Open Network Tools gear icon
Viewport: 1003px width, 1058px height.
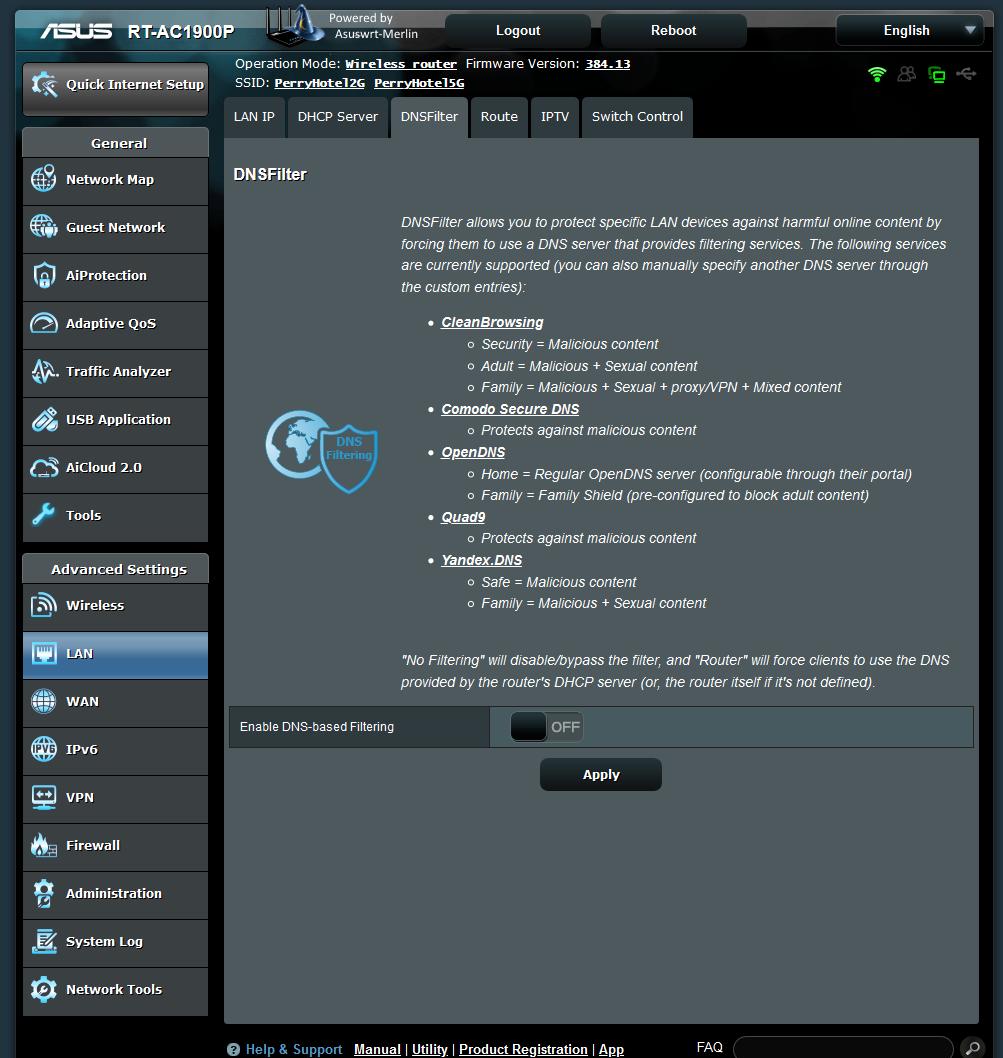[x=44, y=989]
